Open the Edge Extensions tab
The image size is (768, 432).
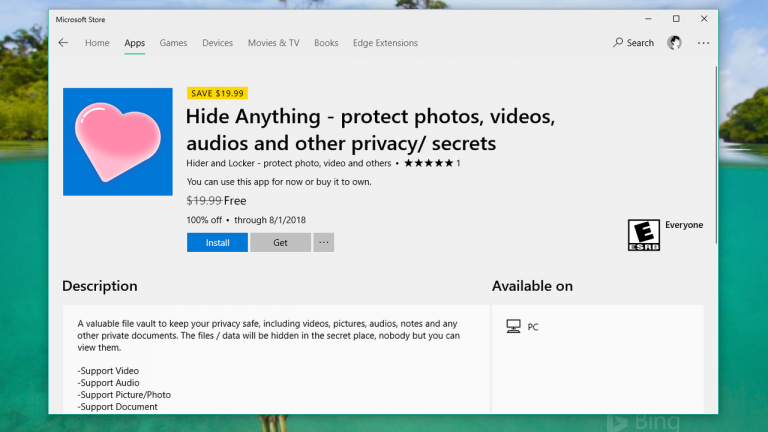pyautogui.click(x=385, y=43)
